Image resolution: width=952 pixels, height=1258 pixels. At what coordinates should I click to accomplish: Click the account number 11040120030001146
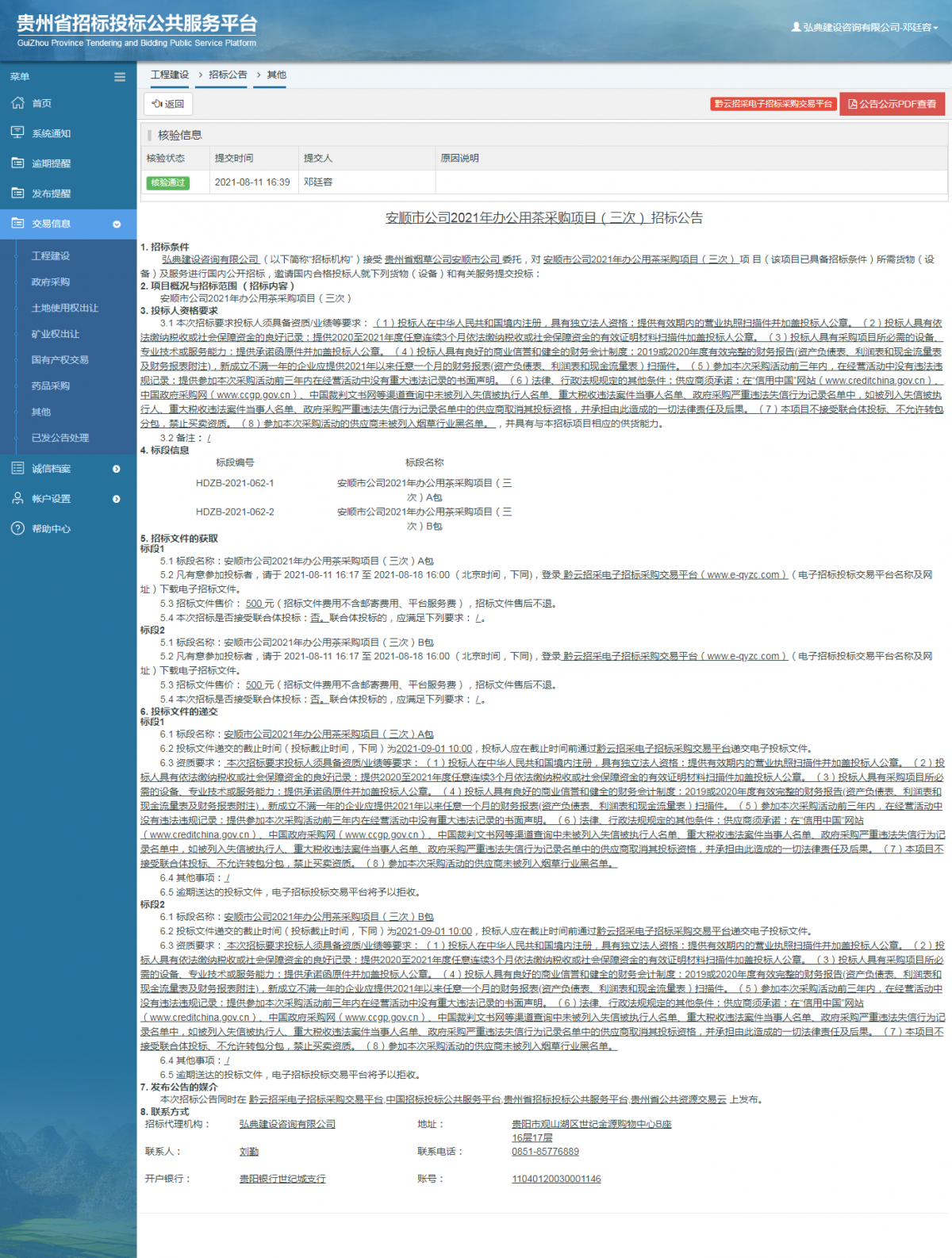pos(556,1179)
